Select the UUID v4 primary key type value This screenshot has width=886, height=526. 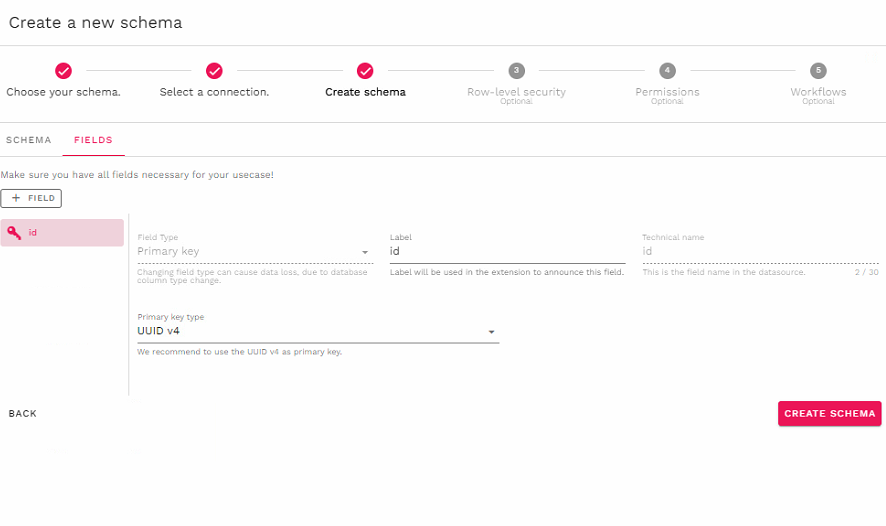coord(300,331)
